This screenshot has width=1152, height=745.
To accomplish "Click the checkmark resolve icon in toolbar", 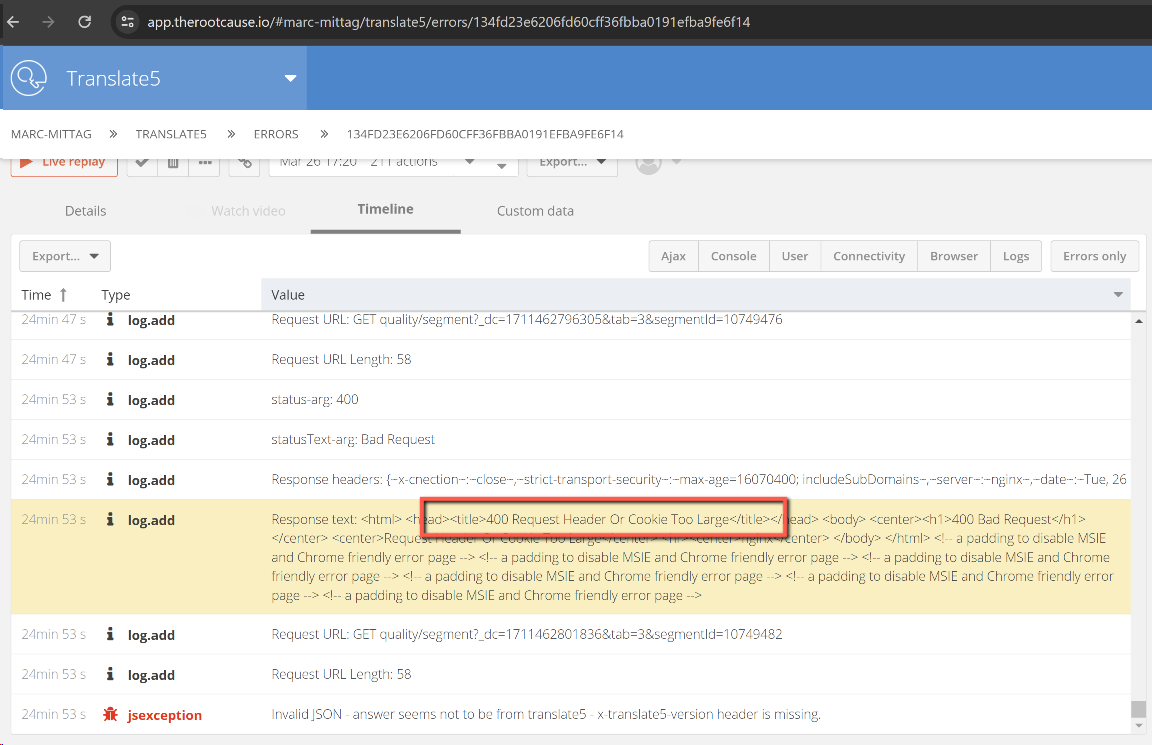I will pos(142,163).
